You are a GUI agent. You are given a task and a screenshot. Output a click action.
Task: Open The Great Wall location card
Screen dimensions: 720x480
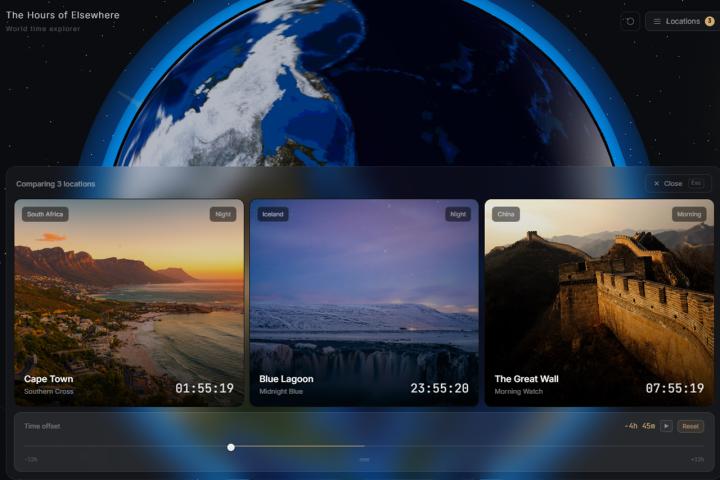pyautogui.click(x=599, y=303)
